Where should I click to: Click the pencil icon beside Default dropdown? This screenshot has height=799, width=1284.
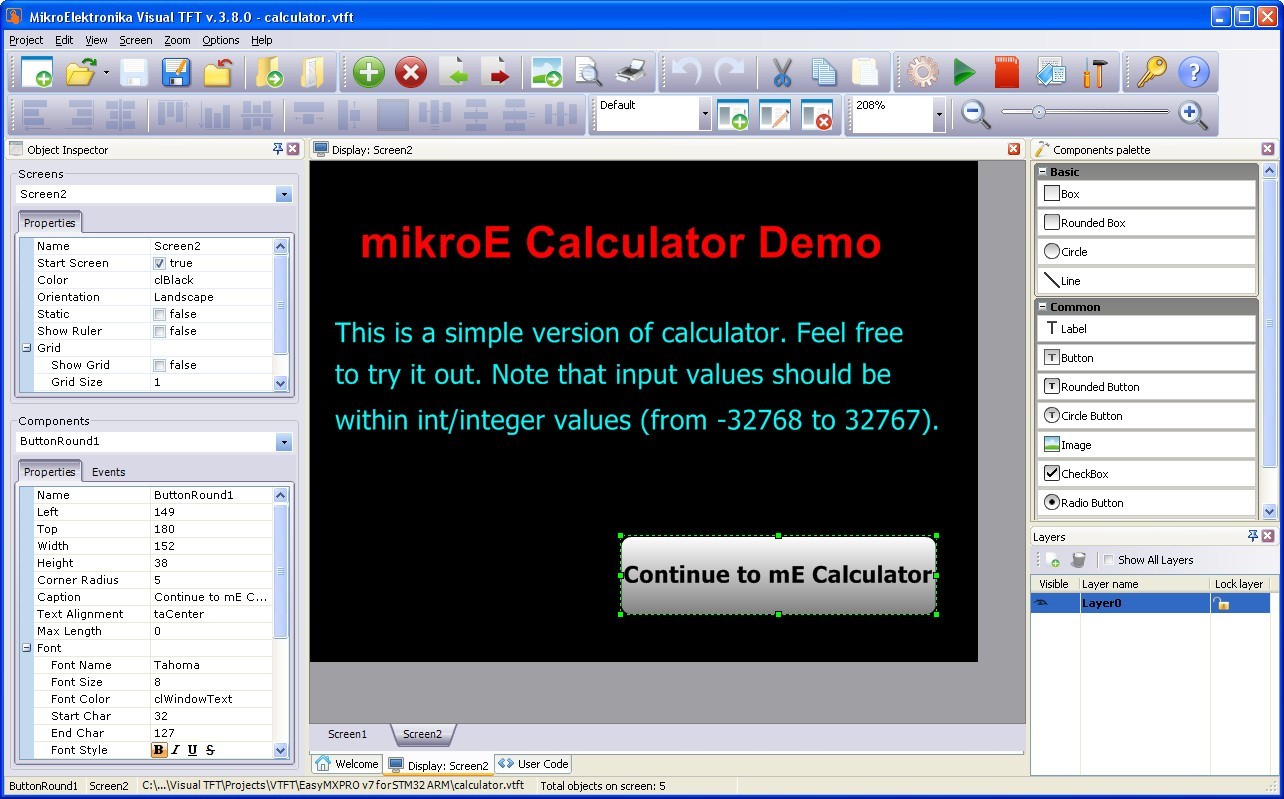coord(774,114)
